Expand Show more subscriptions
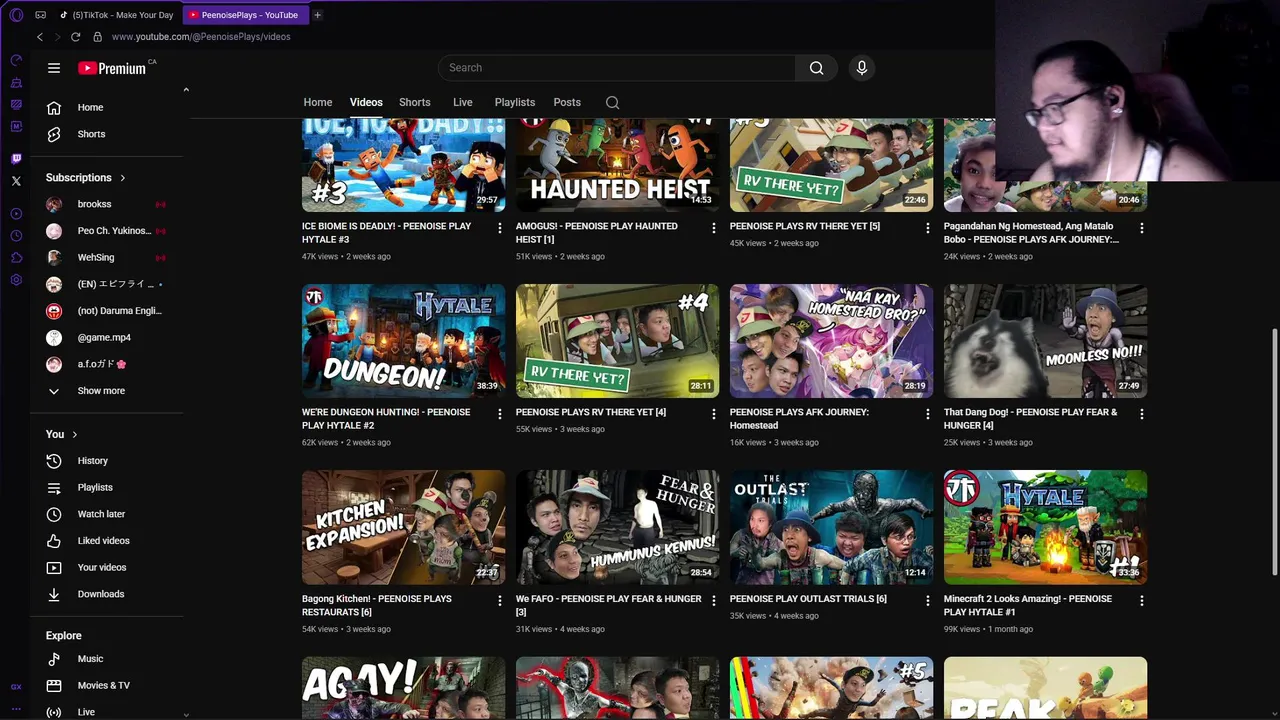The height and width of the screenshot is (720, 1280). click(x=100, y=391)
